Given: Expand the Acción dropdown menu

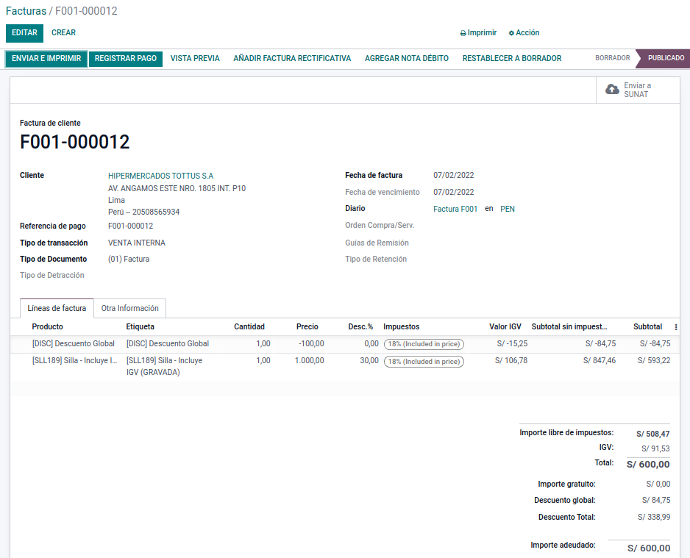Looking at the screenshot, I should click(526, 33).
